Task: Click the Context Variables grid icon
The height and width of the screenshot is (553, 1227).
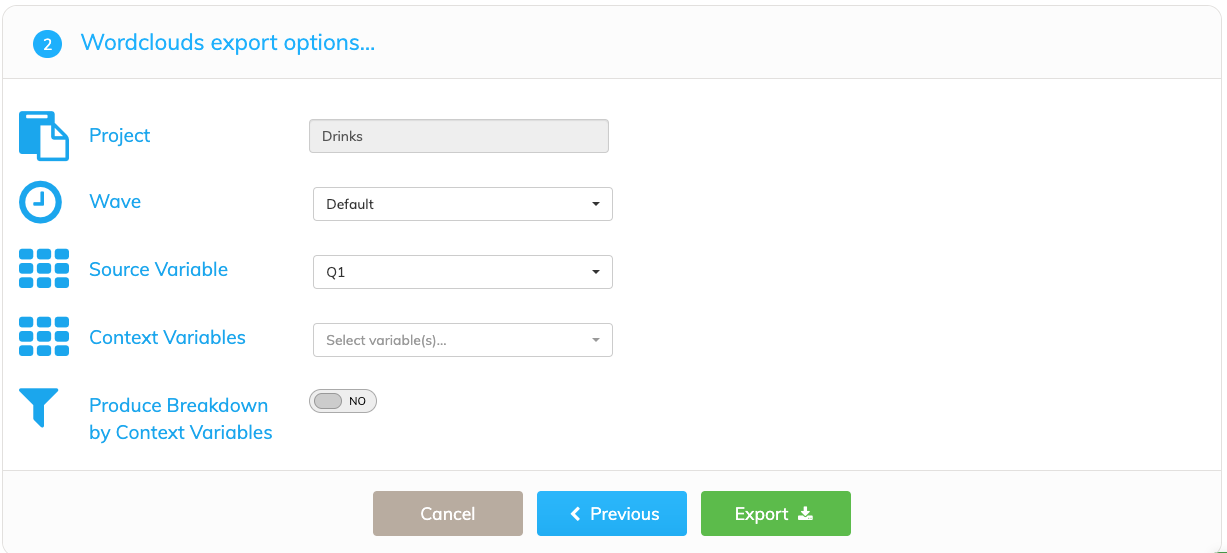Action: coord(44,337)
